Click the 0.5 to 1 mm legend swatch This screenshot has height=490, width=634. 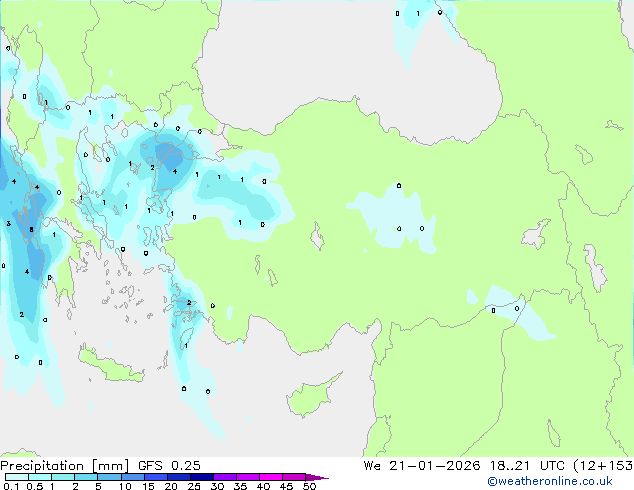pos(40,477)
